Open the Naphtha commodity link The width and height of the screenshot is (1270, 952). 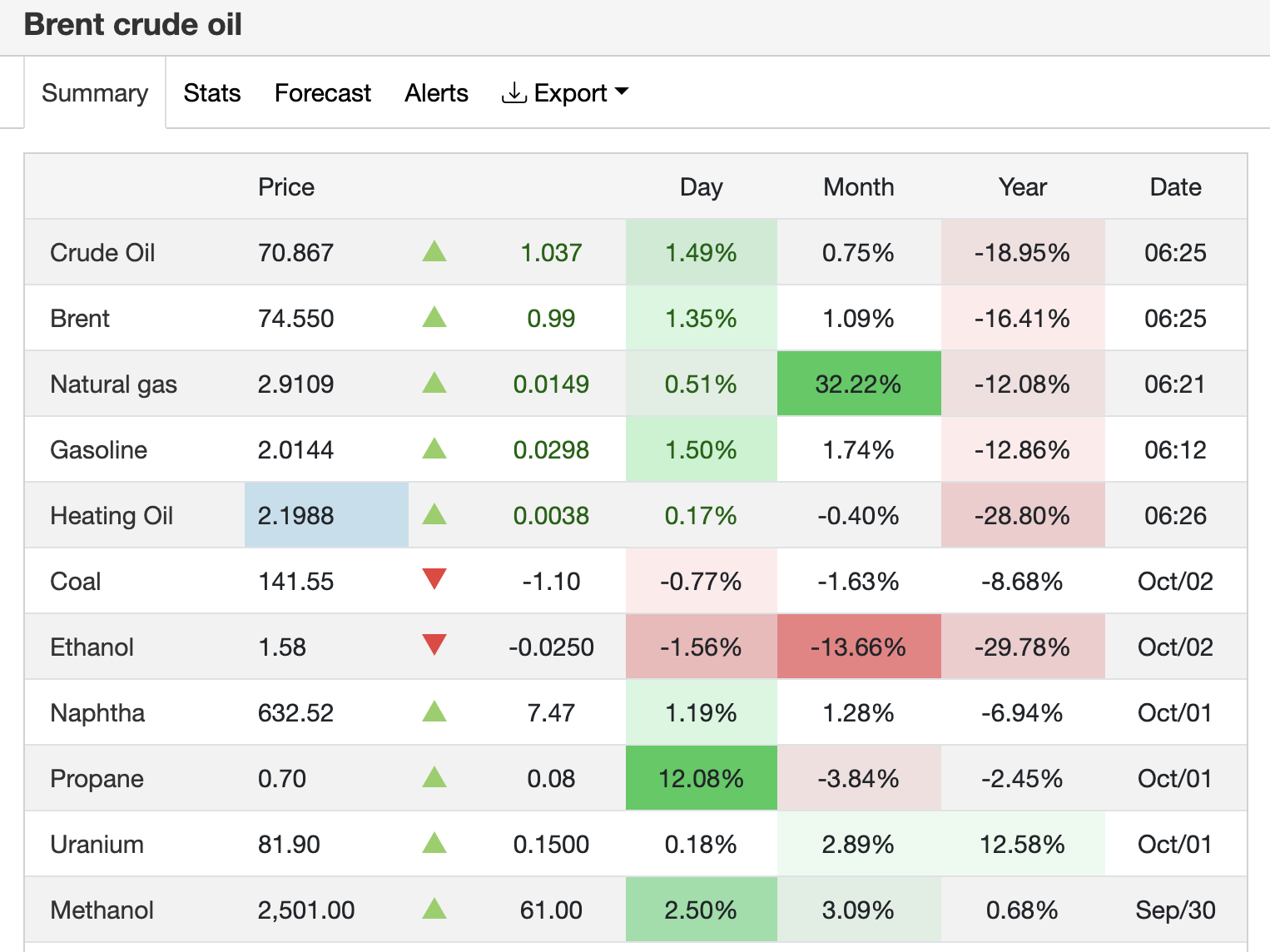click(97, 712)
